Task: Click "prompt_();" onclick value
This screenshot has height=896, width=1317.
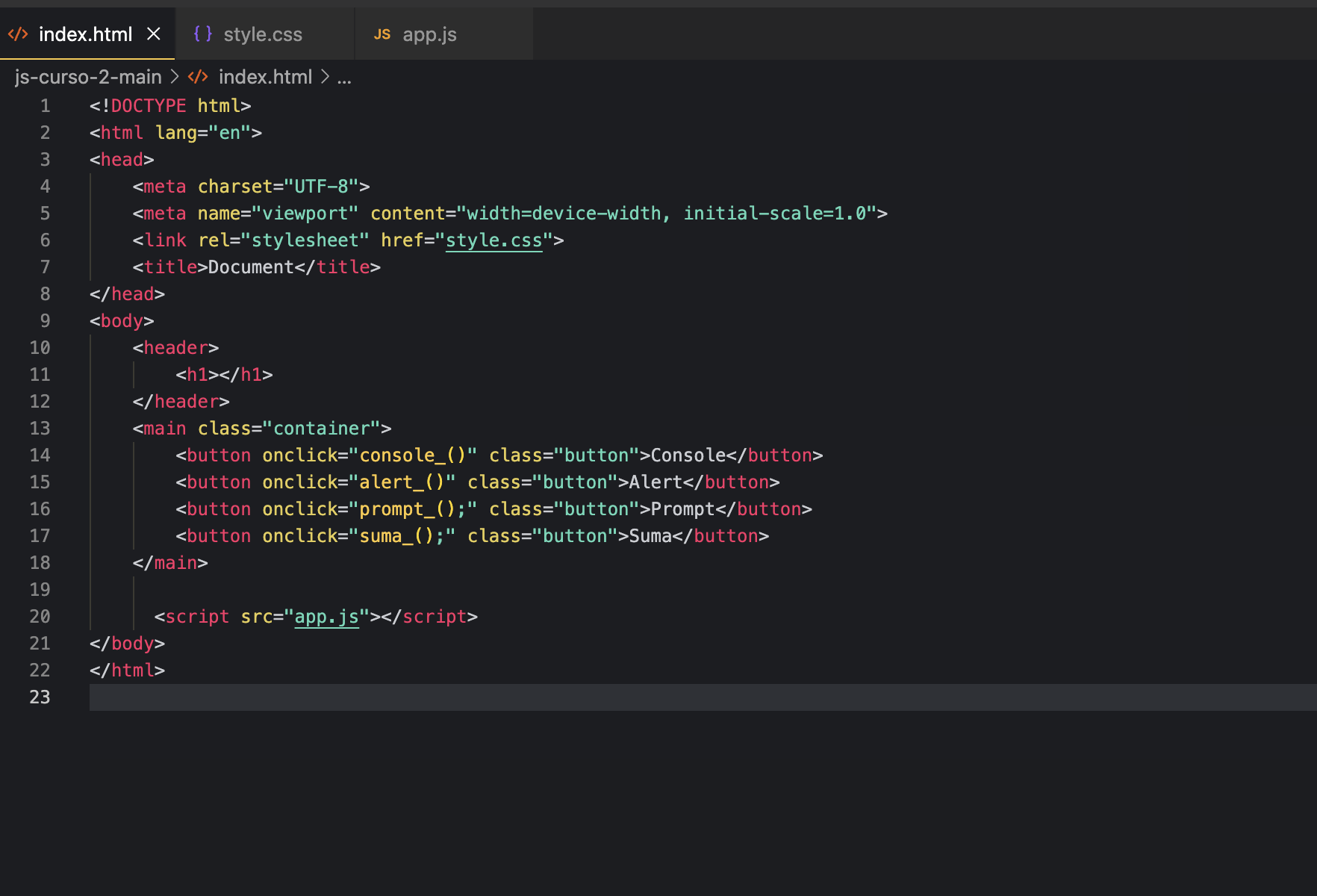Action: [x=414, y=509]
